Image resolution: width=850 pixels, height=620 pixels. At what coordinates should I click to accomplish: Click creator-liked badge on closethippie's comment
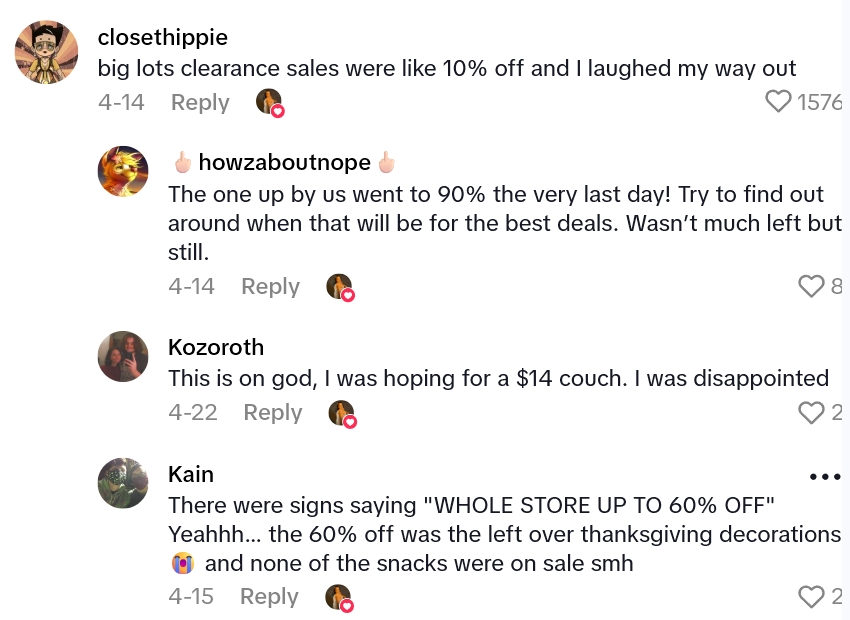tap(270, 102)
